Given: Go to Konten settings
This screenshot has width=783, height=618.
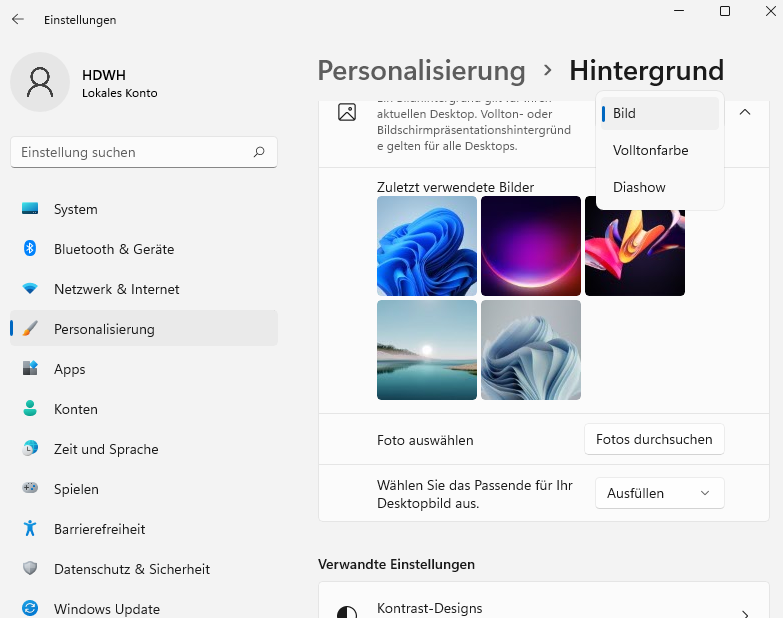Looking at the screenshot, I should (x=144, y=408).
